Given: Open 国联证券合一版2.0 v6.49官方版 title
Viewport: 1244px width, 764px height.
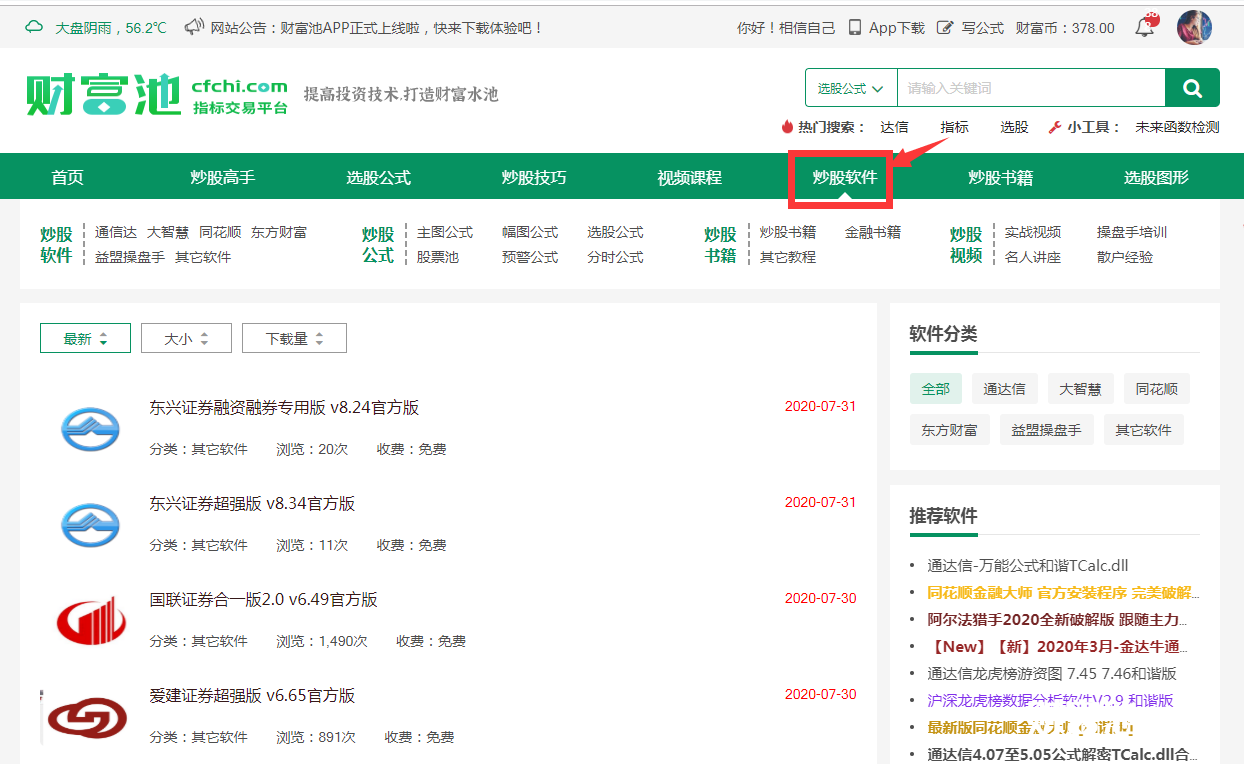Looking at the screenshot, I should [x=264, y=600].
